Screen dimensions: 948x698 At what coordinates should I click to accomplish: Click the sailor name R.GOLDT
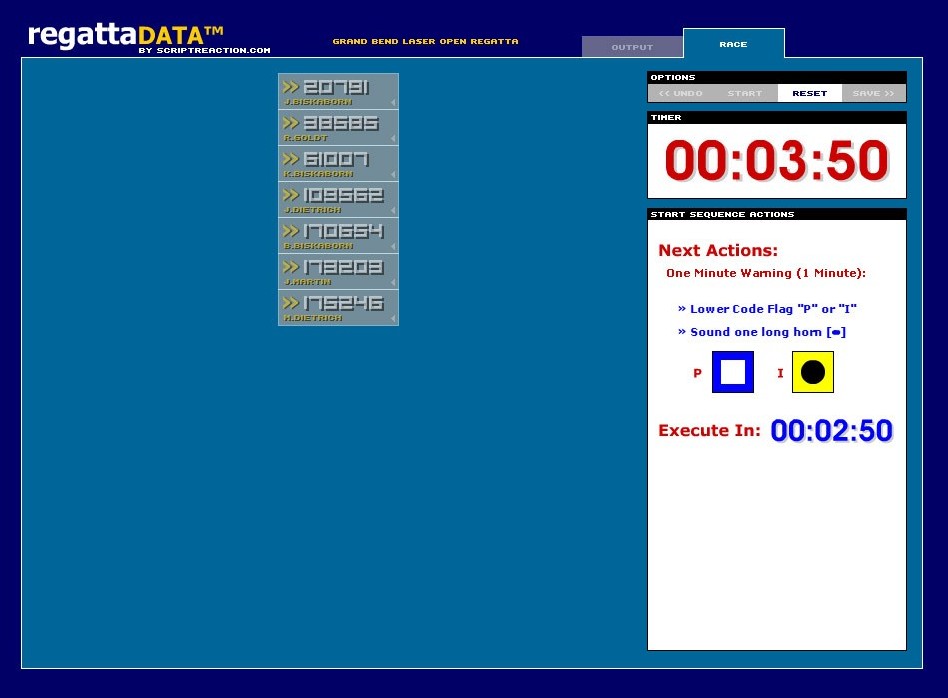coord(306,138)
